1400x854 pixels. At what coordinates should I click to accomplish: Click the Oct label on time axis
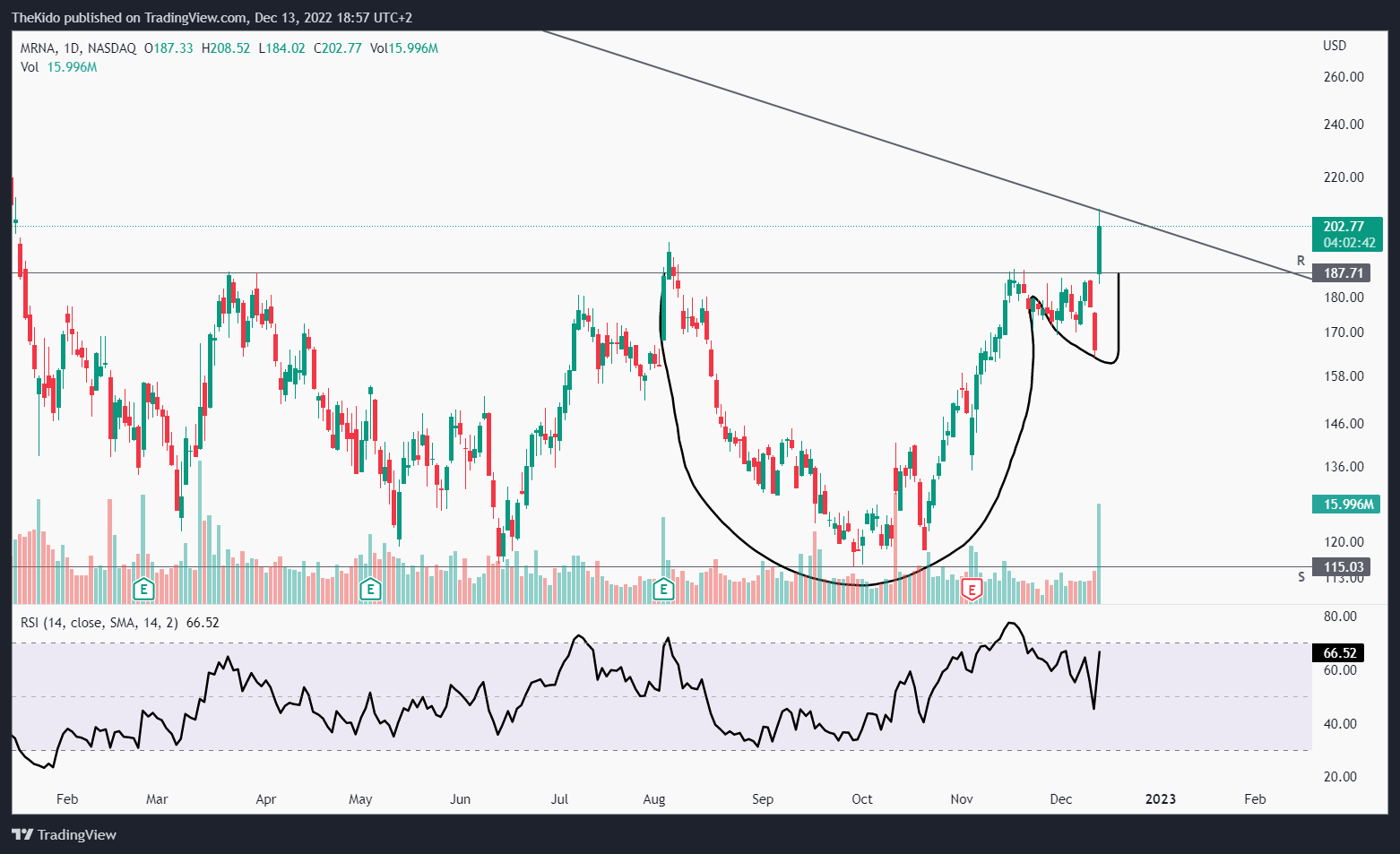pos(862,799)
